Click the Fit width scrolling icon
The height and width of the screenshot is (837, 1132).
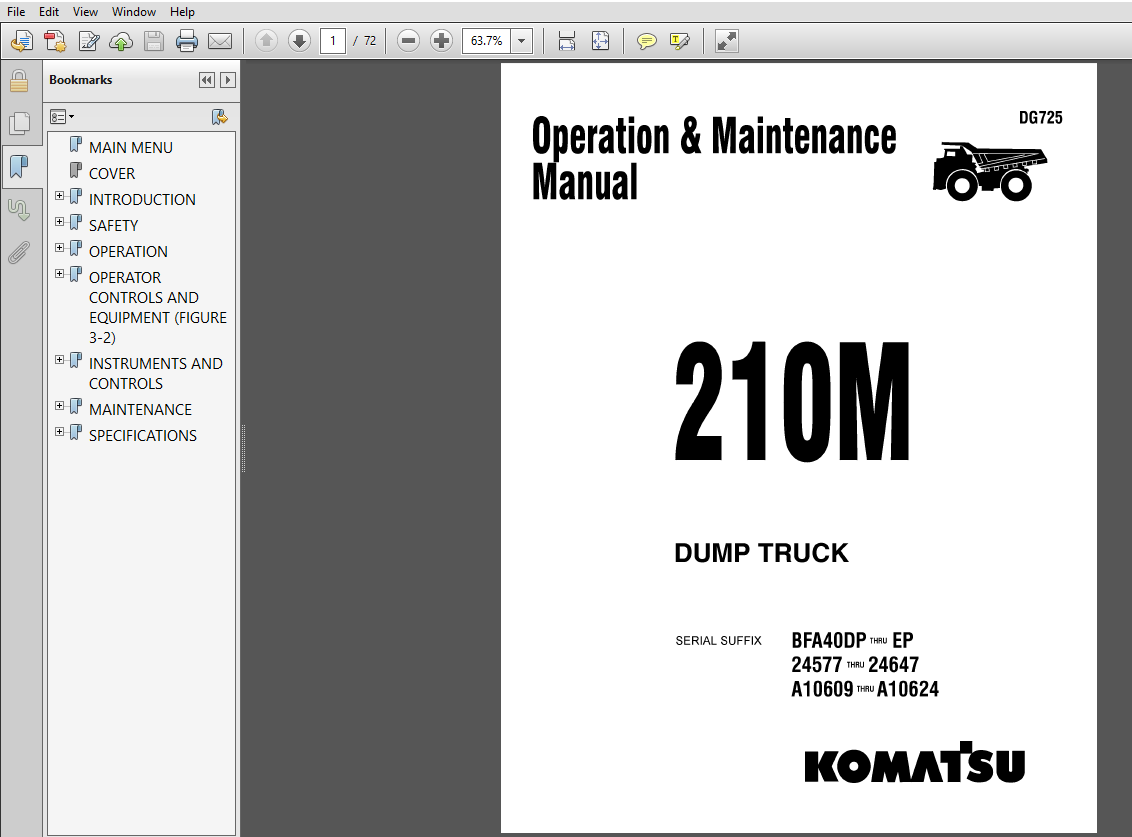click(567, 41)
